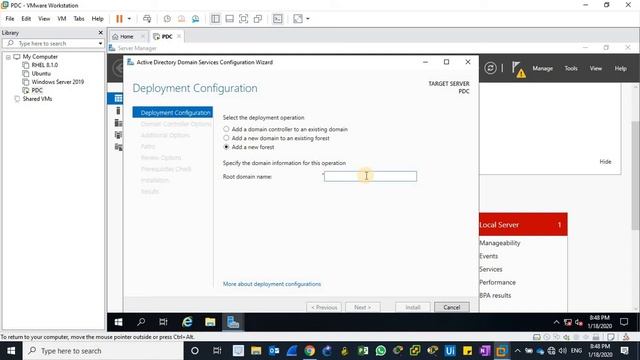Open Server Manager Tools menu

point(571,69)
